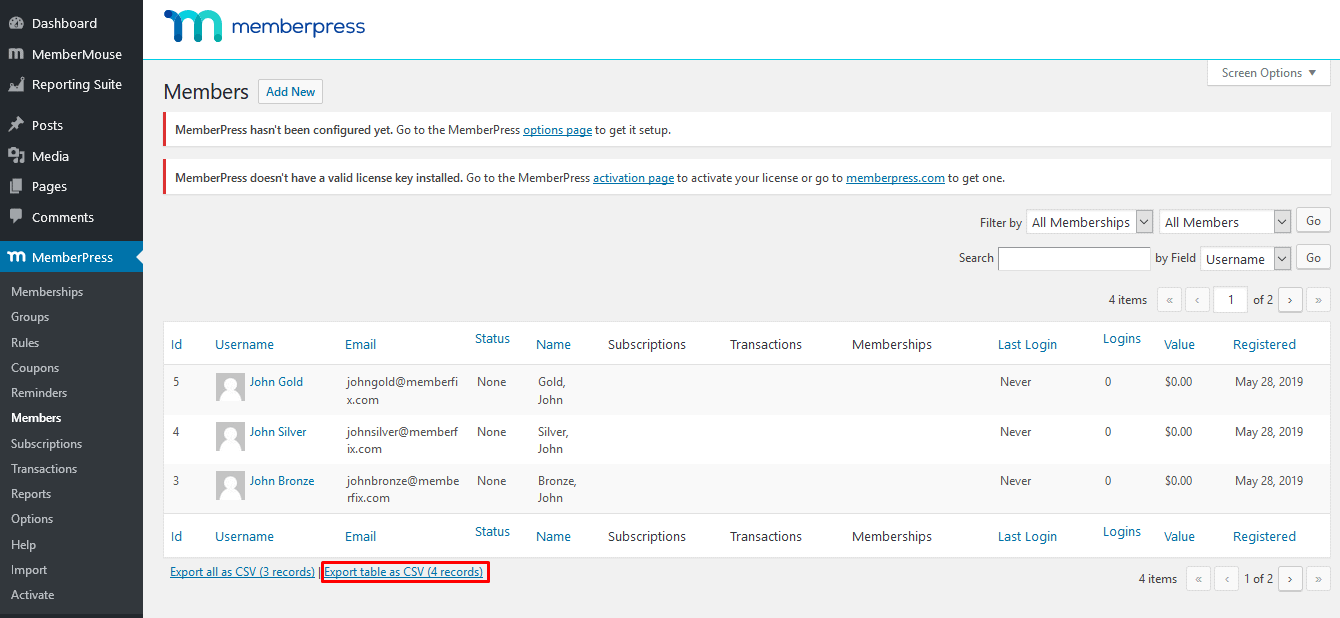
Task: Go to next page in top pagination
Action: pos(1290,299)
